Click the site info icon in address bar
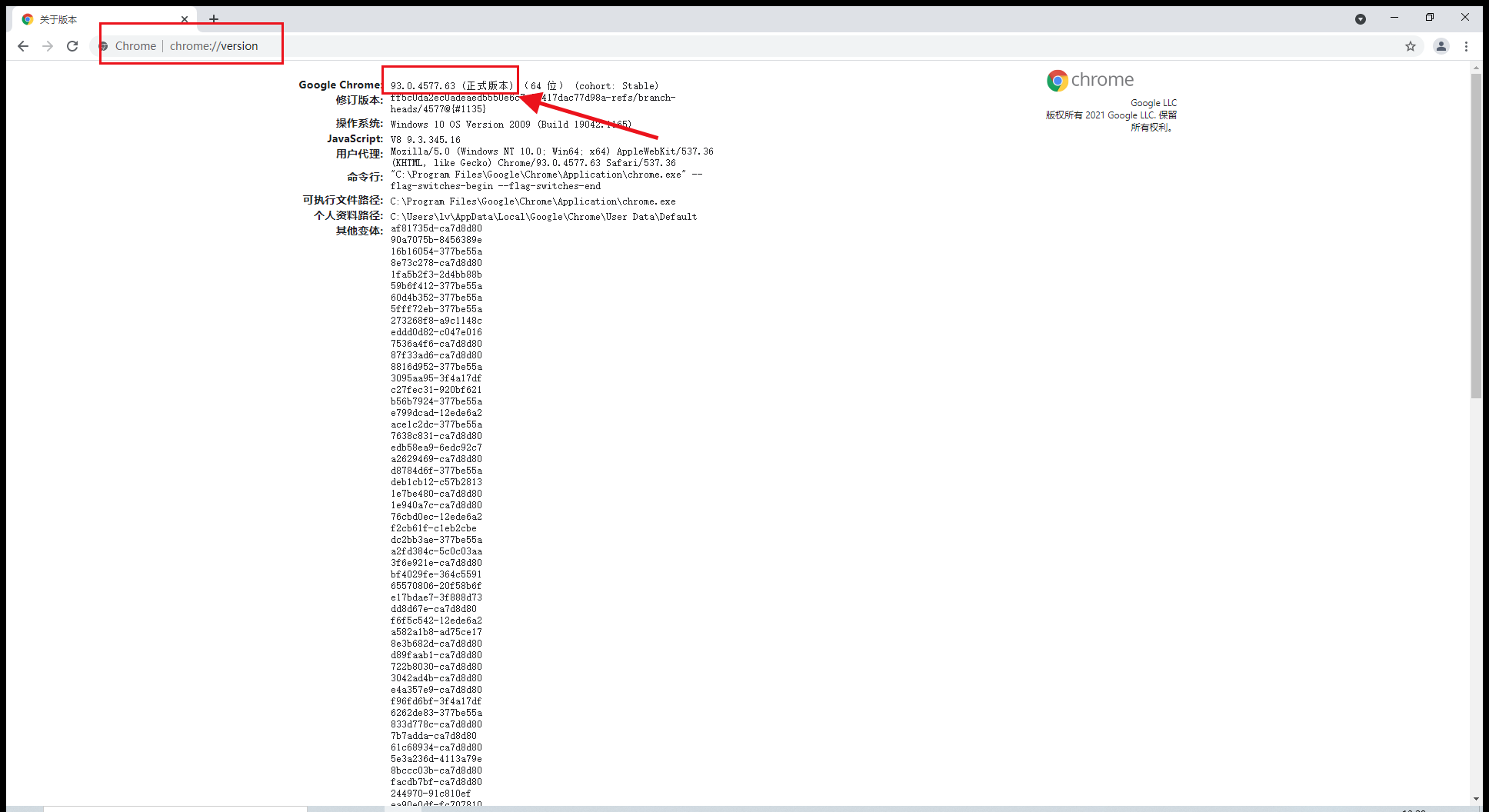The image size is (1489, 812). pos(103,46)
